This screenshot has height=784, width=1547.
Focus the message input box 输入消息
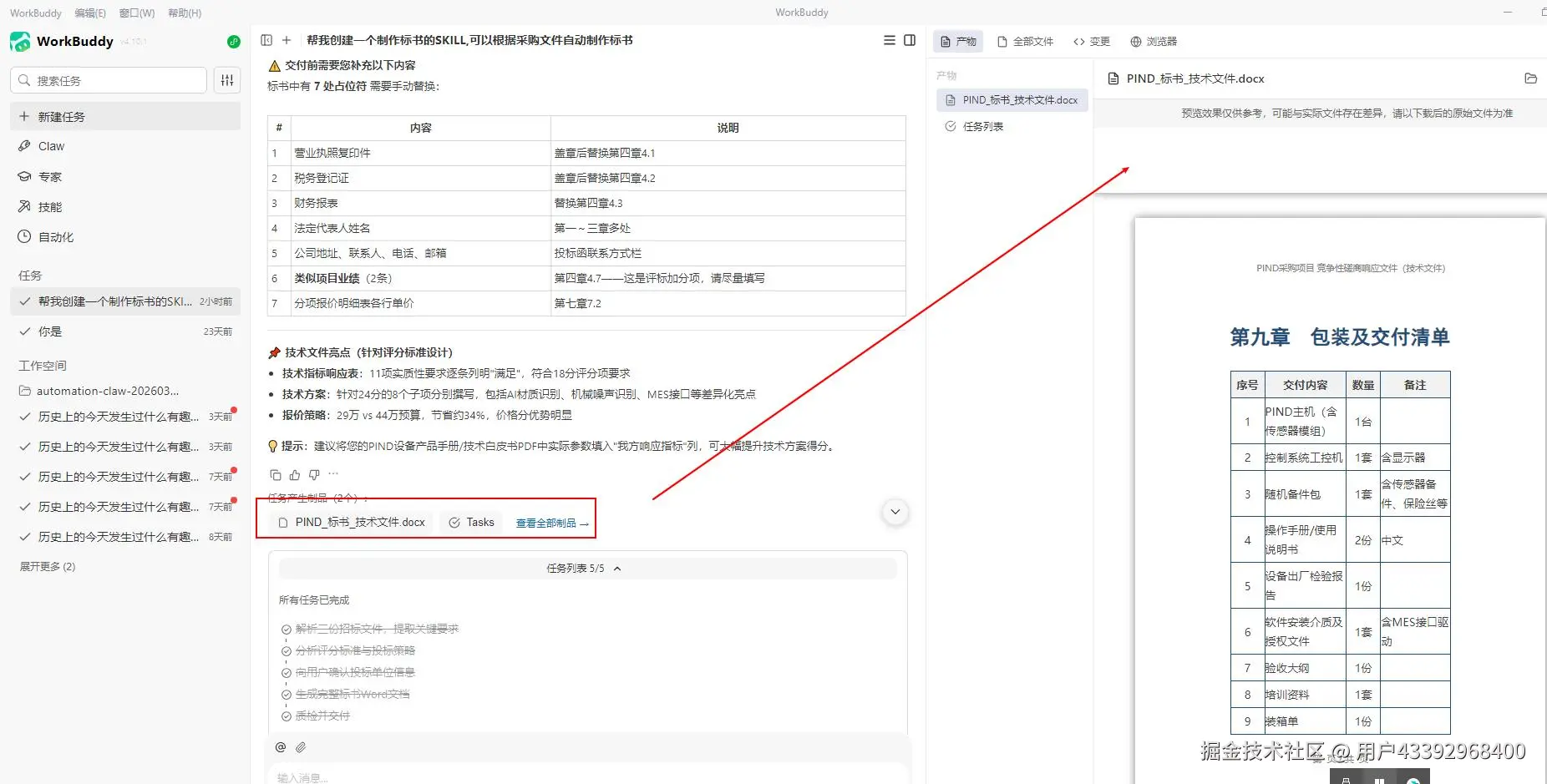point(587,776)
